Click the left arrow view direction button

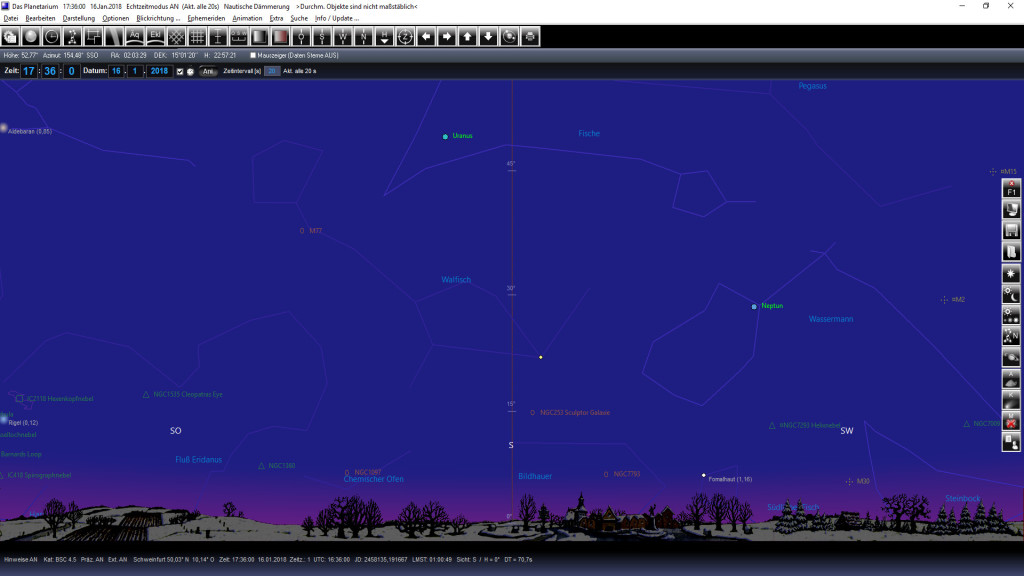coord(426,37)
